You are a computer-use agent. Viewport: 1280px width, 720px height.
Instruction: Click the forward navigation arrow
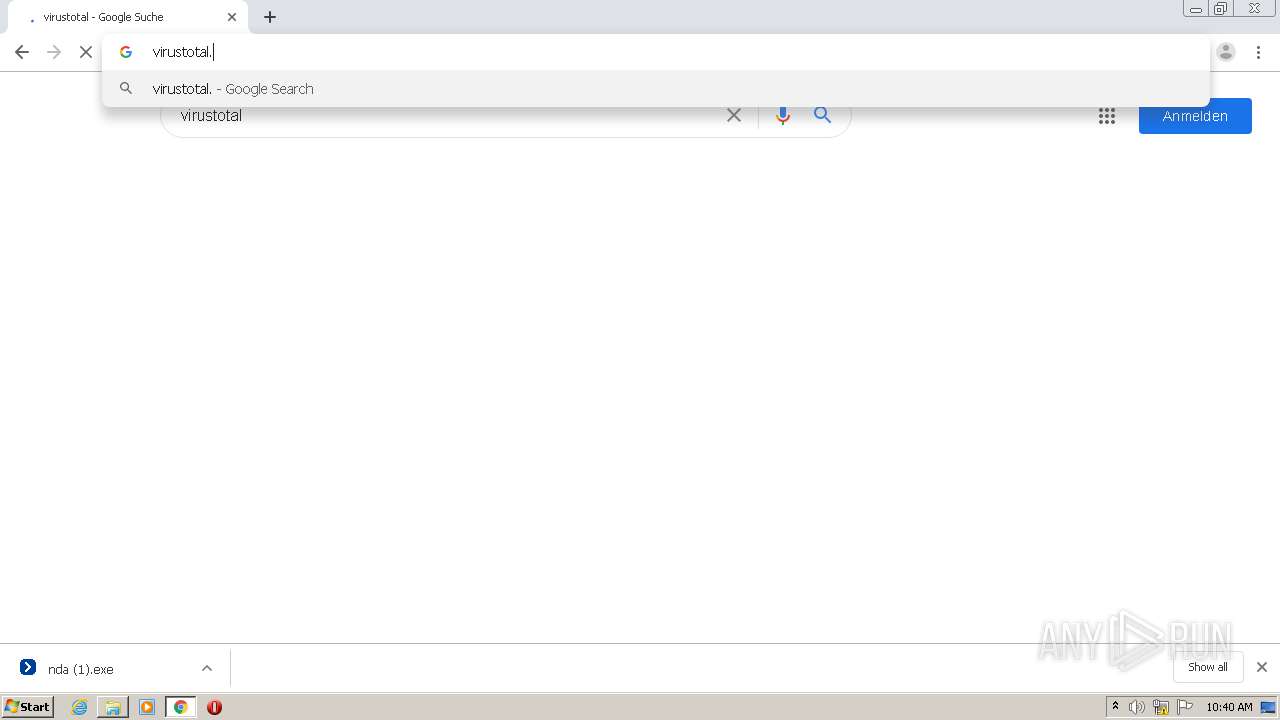point(54,52)
